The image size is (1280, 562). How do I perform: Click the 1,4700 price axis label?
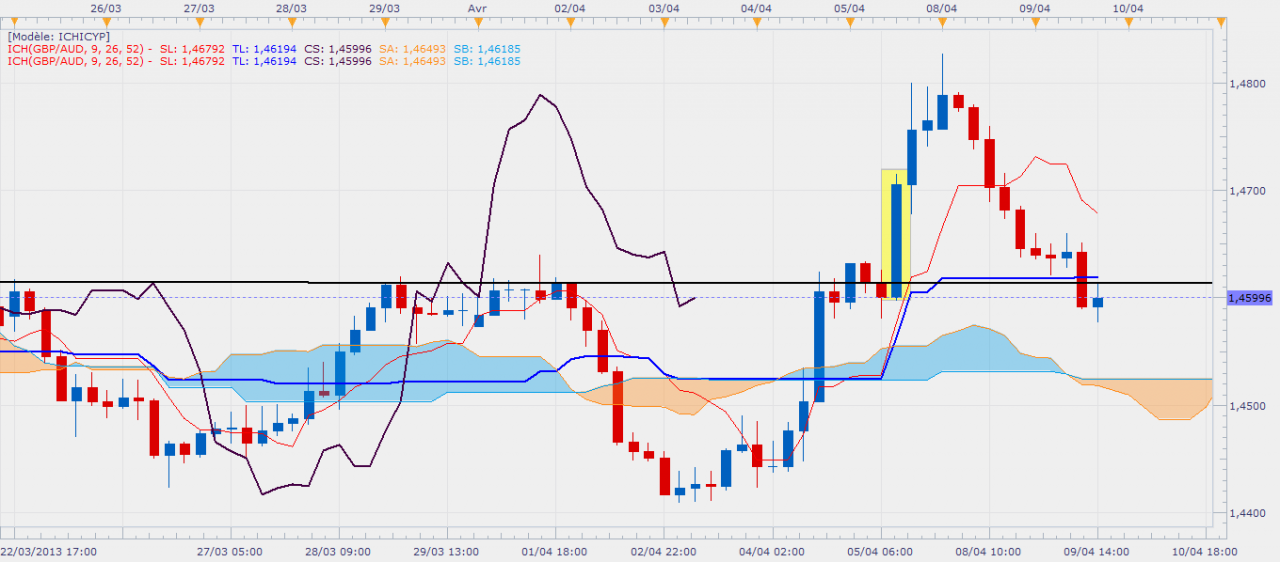click(x=1248, y=190)
